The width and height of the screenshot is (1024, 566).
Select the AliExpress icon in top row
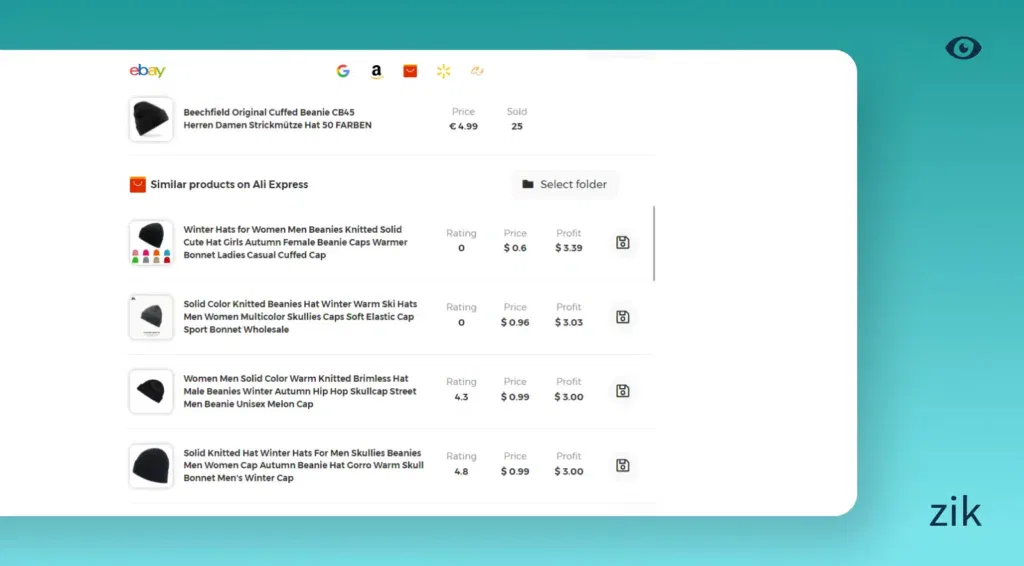(x=410, y=71)
